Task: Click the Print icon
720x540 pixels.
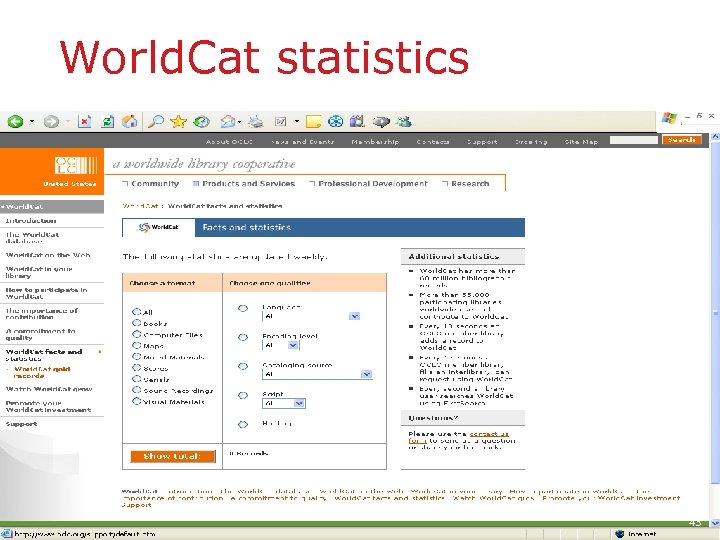Action: click(256, 122)
